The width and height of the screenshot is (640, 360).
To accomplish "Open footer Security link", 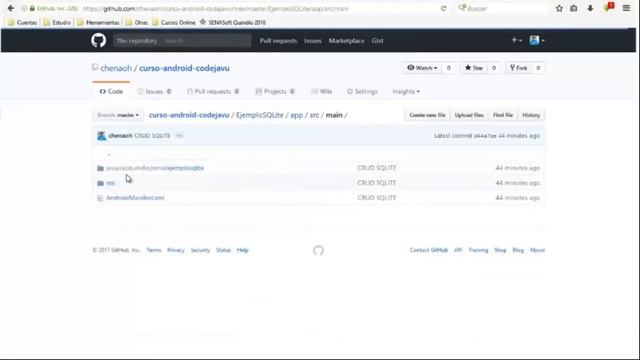I will (200, 250).
